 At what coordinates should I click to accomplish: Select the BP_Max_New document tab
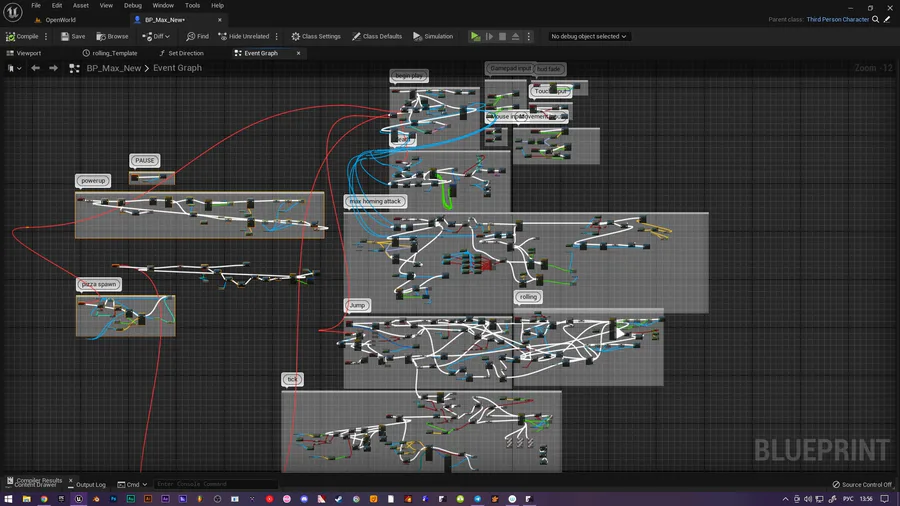pyautogui.click(x=164, y=20)
